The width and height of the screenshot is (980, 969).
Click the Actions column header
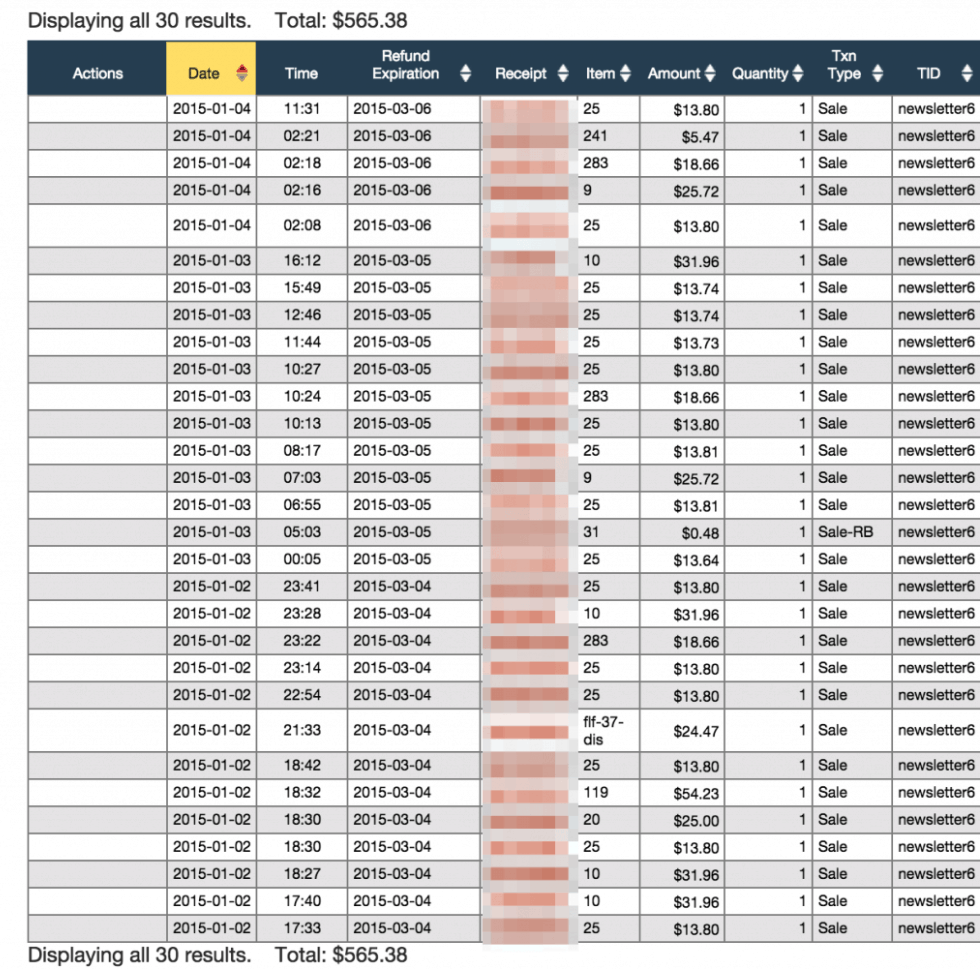[97, 73]
